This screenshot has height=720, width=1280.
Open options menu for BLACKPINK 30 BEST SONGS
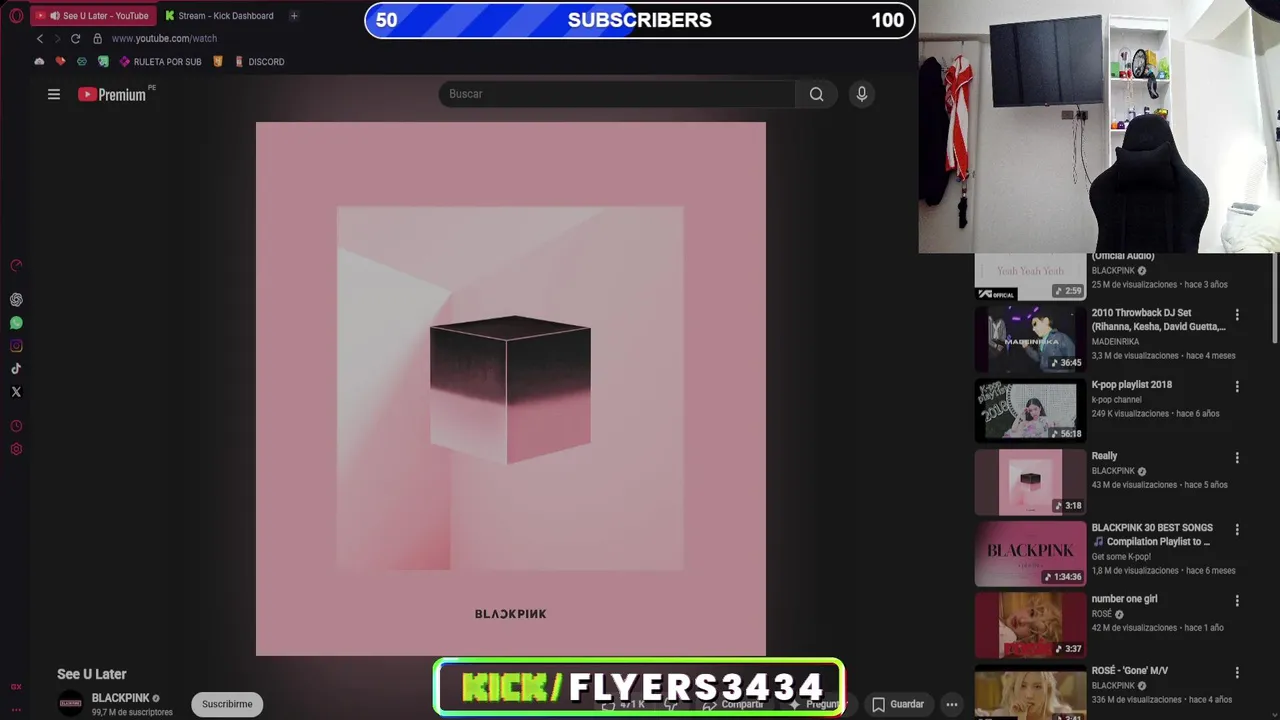click(1237, 529)
